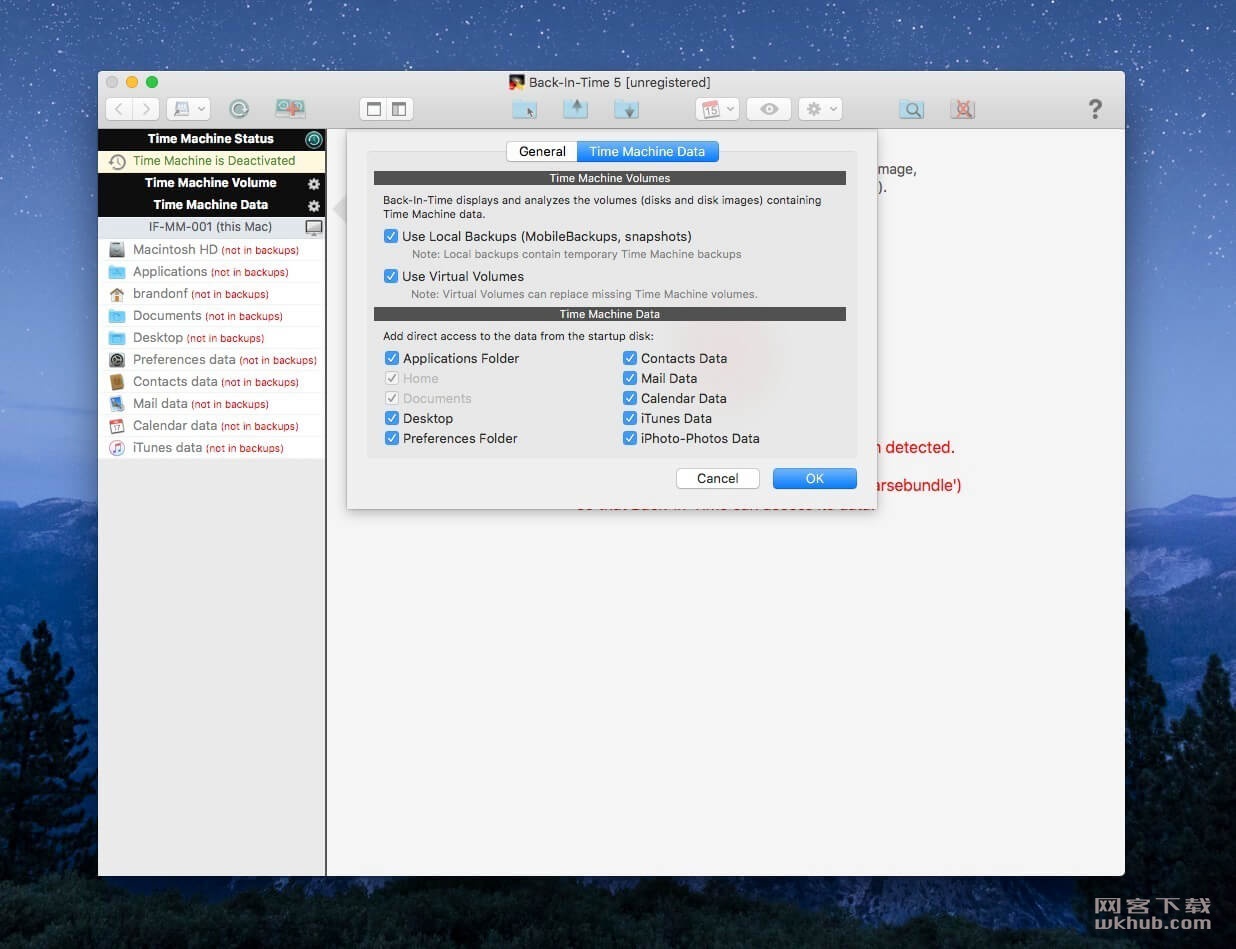Viewport: 1236px width, 949px height.
Task: Uncheck the Desktop checkbox in the dialog
Action: click(392, 418)
